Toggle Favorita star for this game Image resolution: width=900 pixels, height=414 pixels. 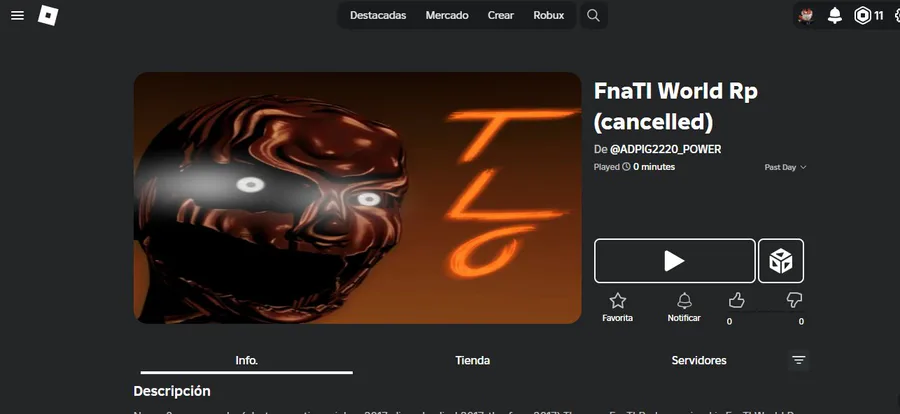click(618, 307)
